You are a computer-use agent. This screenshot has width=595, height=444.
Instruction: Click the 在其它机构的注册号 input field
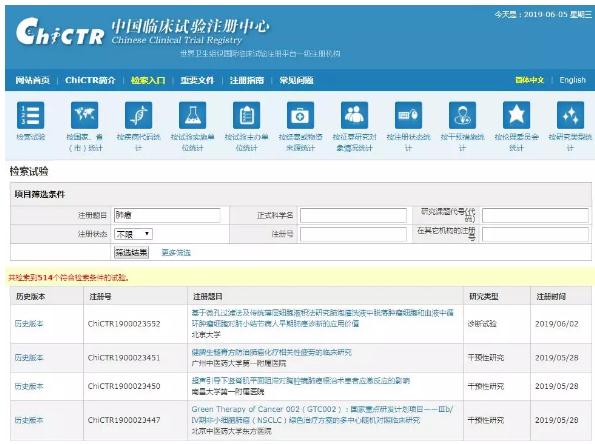coord(535,234)
